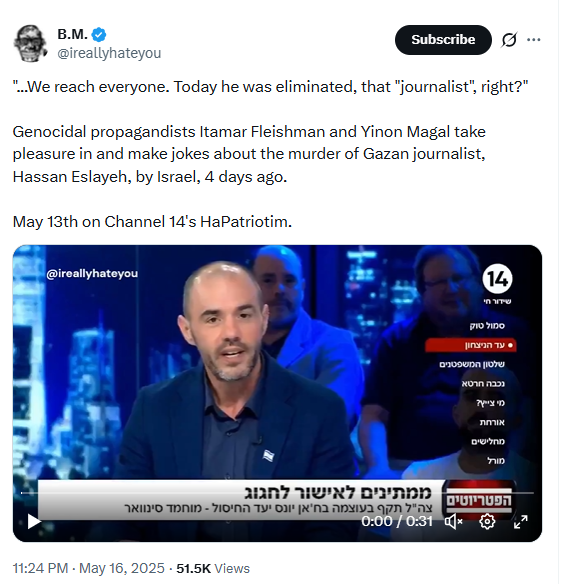565x584 pixels.
Task: Click the סמול טוק item in video list
Action: click(487, 326)
